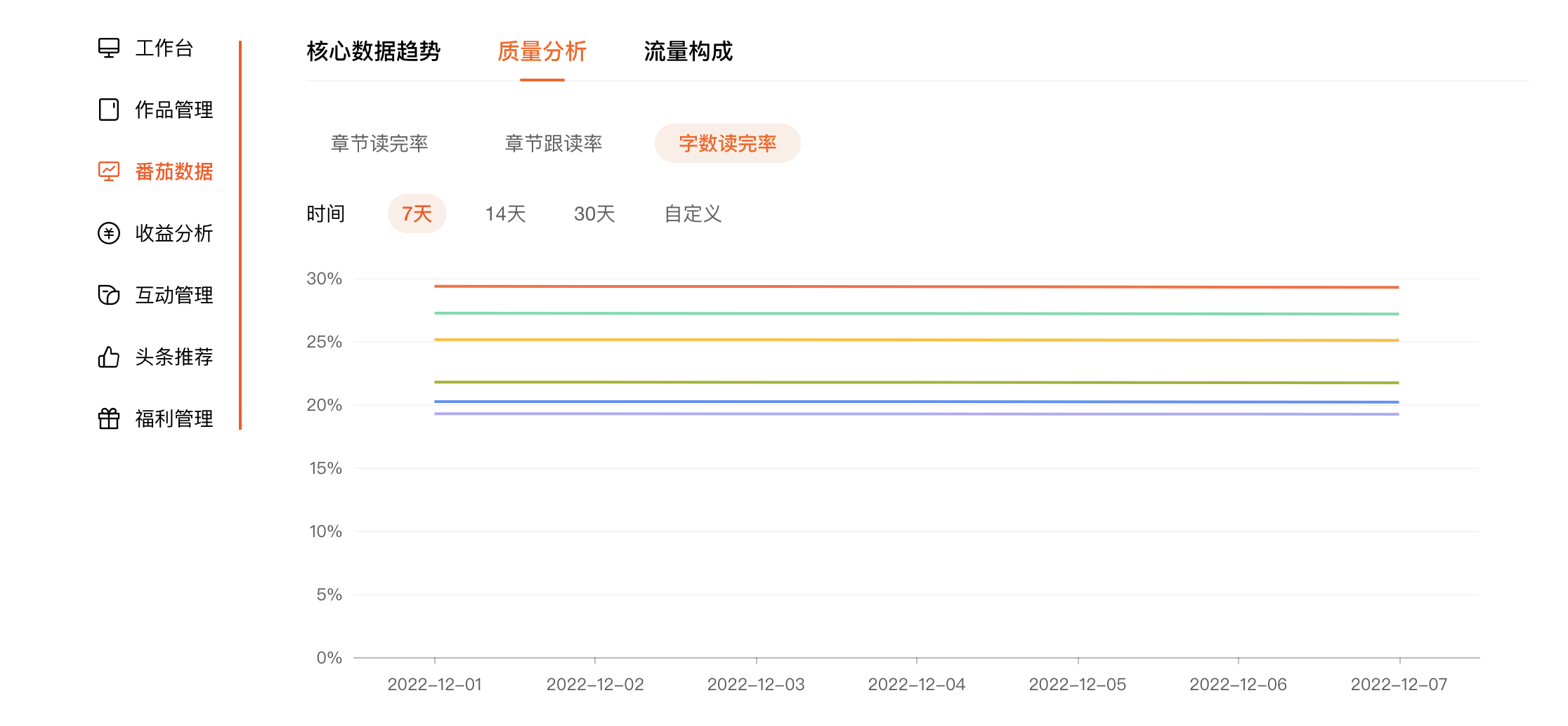
Task: Click the 互动管理 icon
Action: pyautogui.click(x=109, y=295)
